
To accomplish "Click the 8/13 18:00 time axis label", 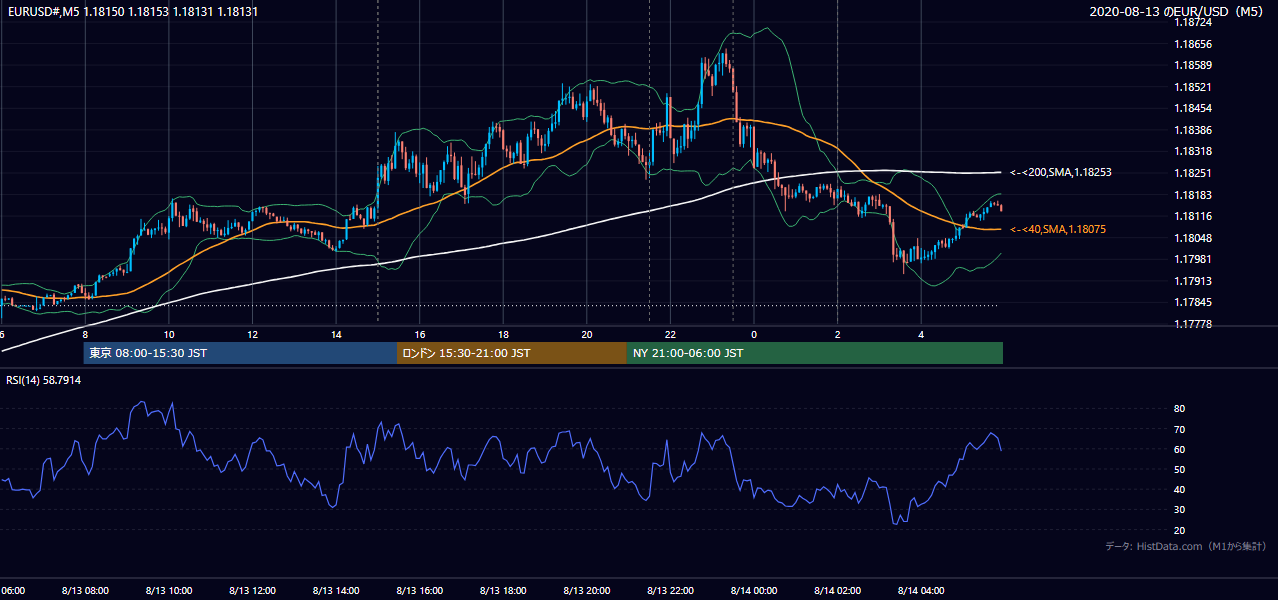I will pyautogui.click(x=503, y=590).
